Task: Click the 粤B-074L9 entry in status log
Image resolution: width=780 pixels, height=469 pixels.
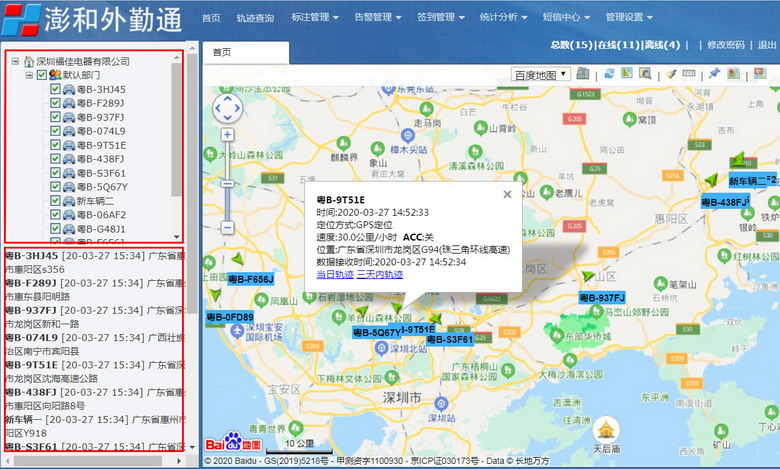Action: click(x=95, y=344)
